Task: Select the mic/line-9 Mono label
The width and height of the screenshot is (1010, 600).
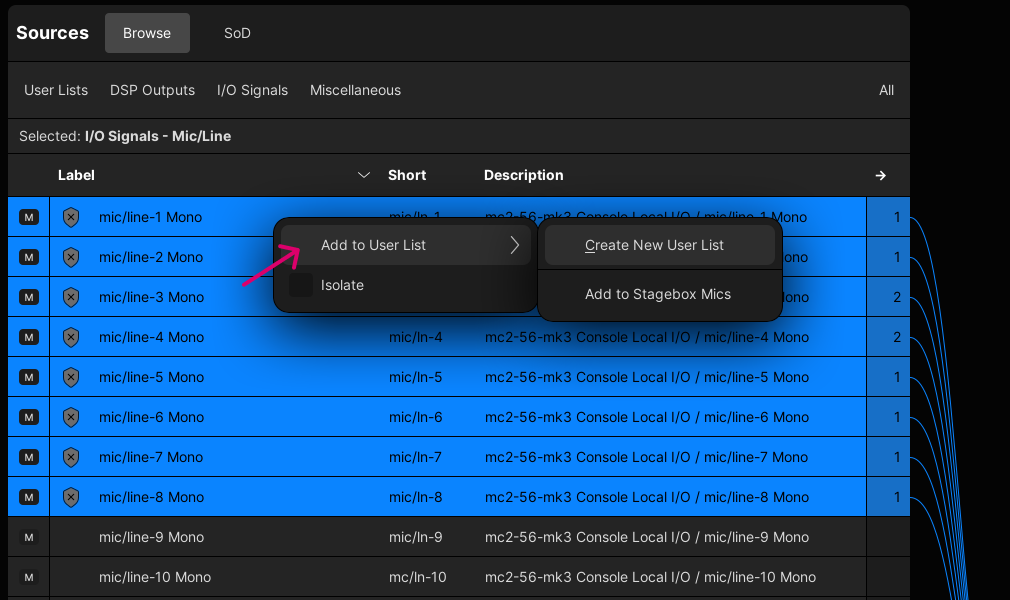Action: (151, 537)
